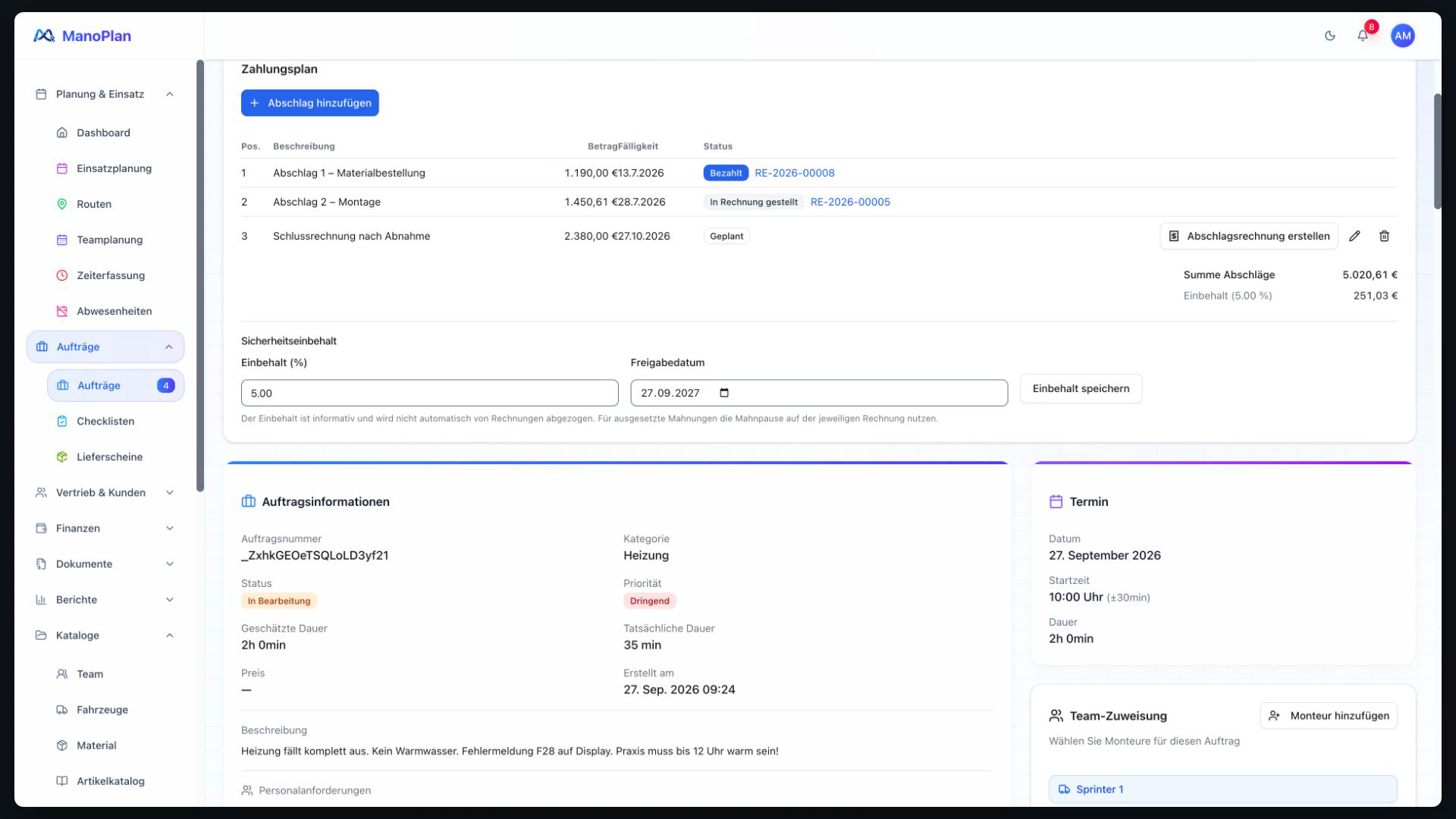Click the sidebar scrollbar
Image resolution: width=1456 pixels, height=819 pixels.
(200, 275)
